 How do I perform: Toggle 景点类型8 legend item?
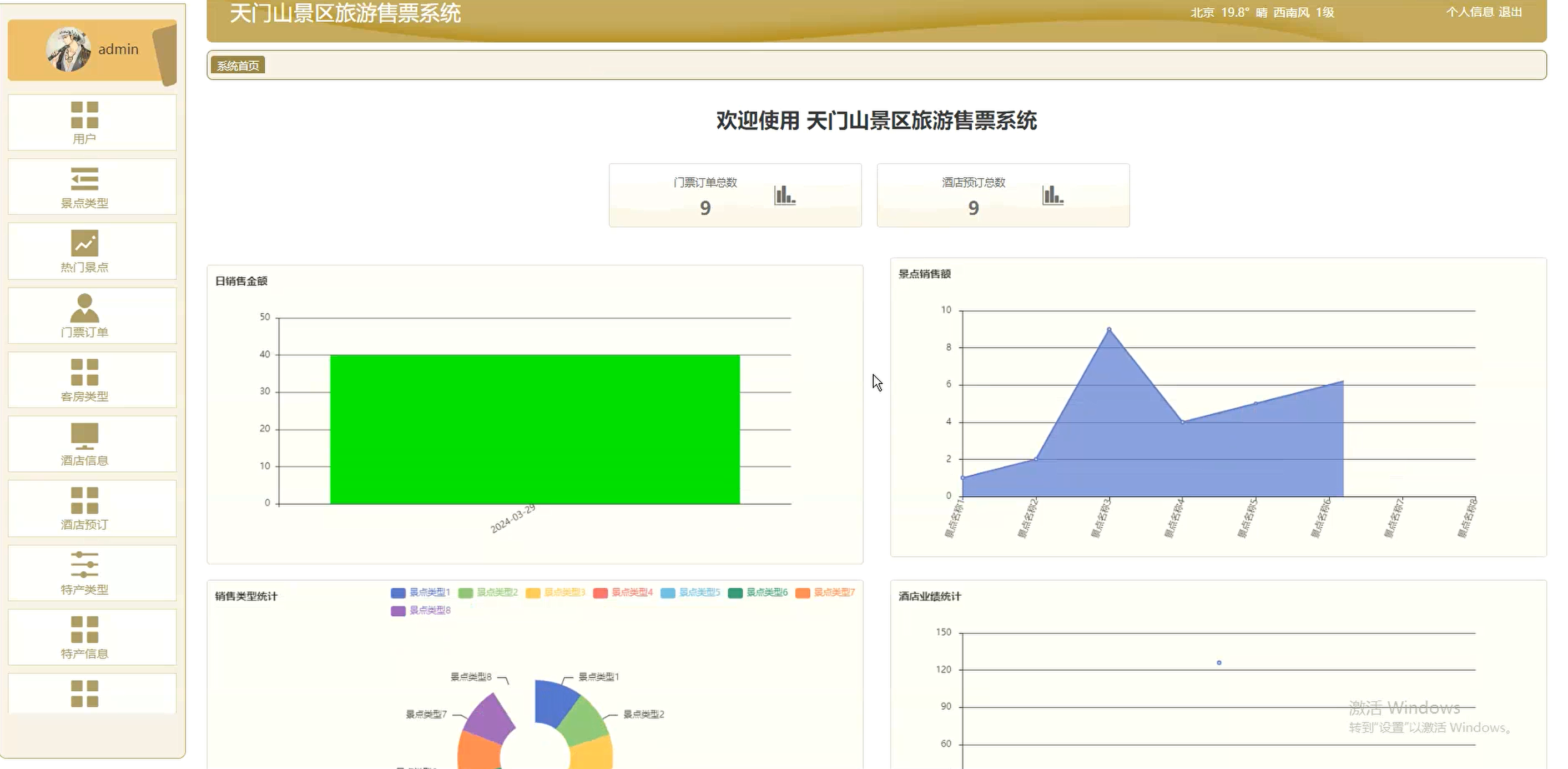(x=421, y=611)
